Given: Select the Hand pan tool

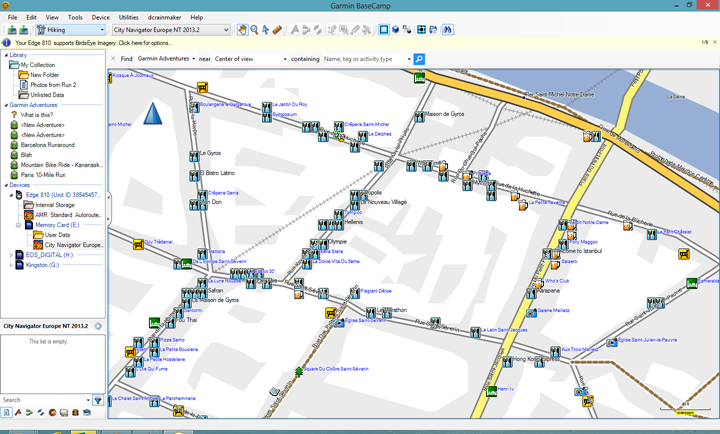Looking at the screenshot, I should tap(242, 30).
